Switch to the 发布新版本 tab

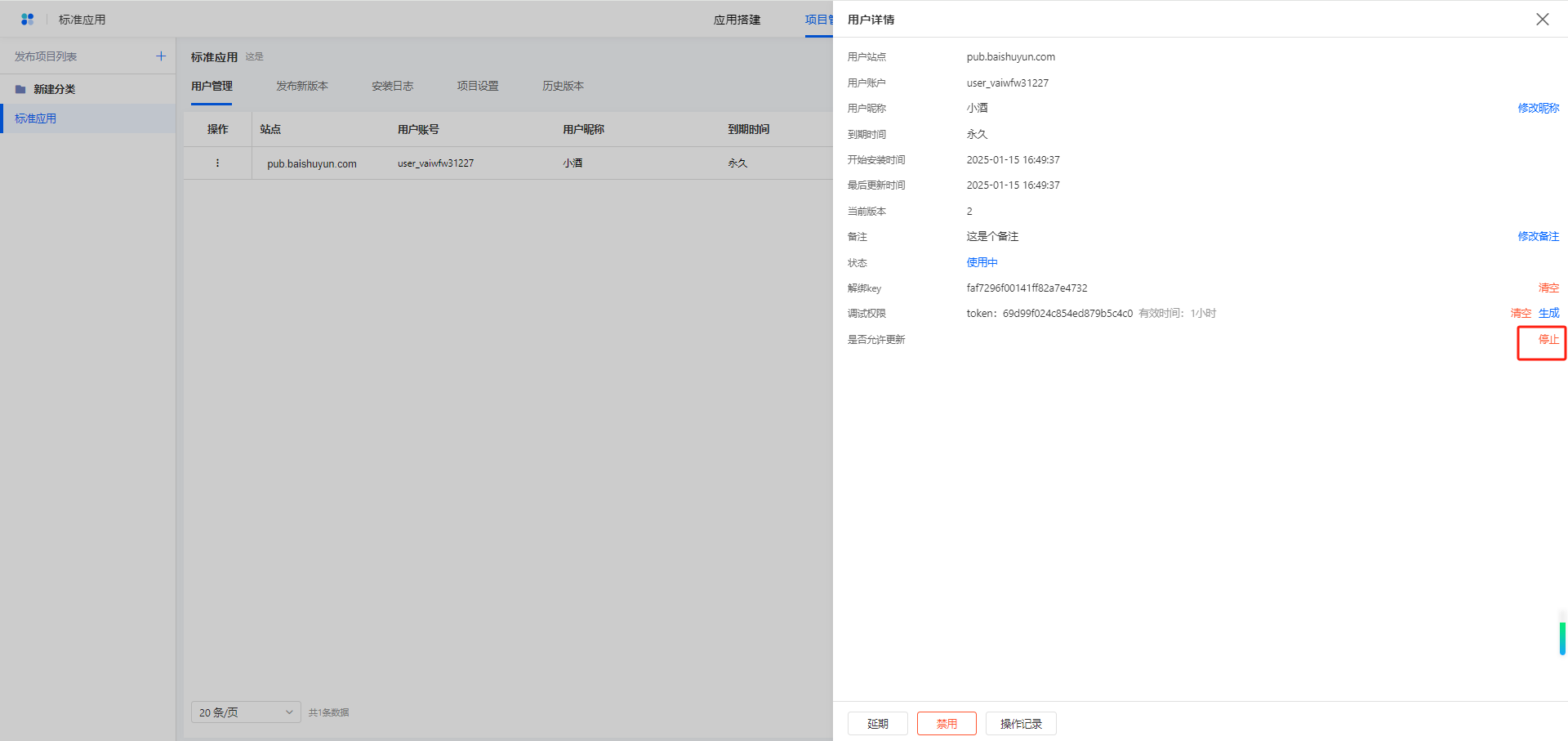pos(301,86)
